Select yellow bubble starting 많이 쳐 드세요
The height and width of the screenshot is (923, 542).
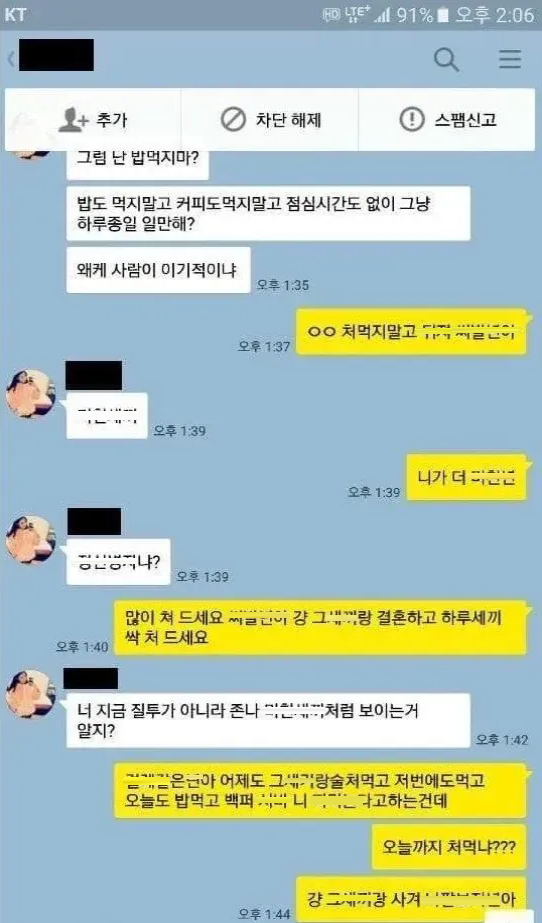pyautogui.click(x=320, y=627)
